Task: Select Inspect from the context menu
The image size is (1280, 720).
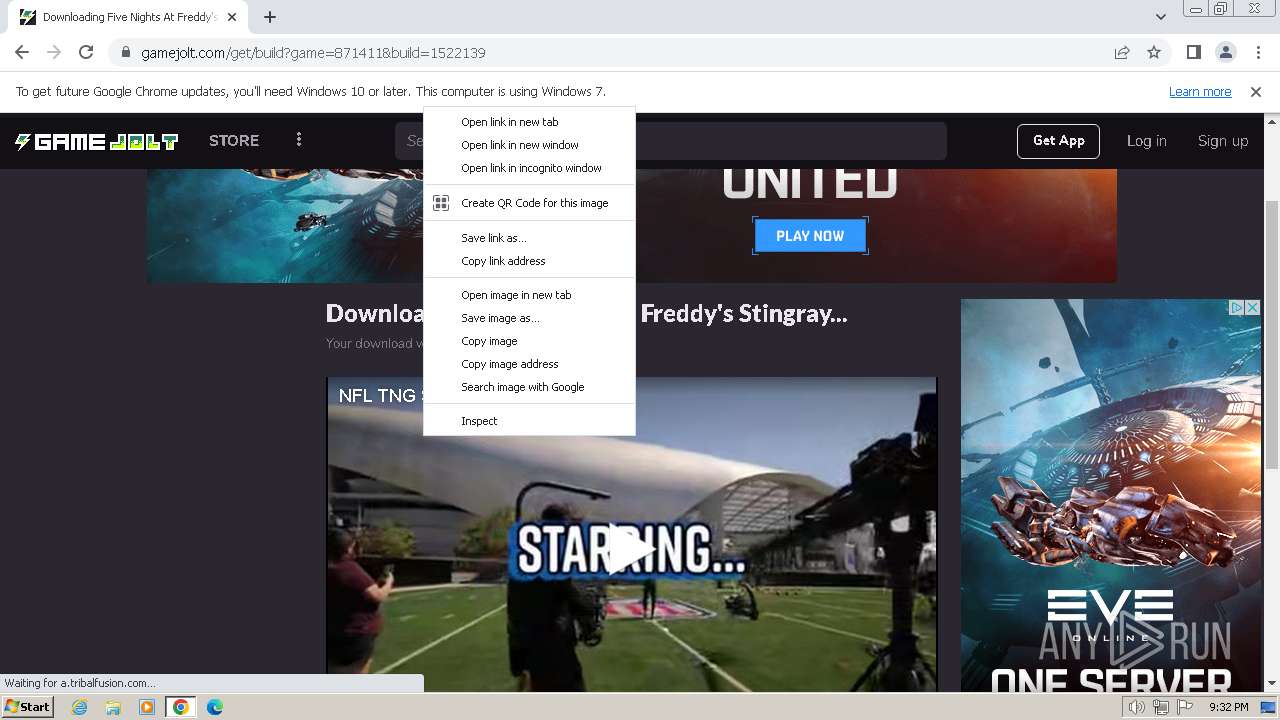Action: click(x=529, y=421)
